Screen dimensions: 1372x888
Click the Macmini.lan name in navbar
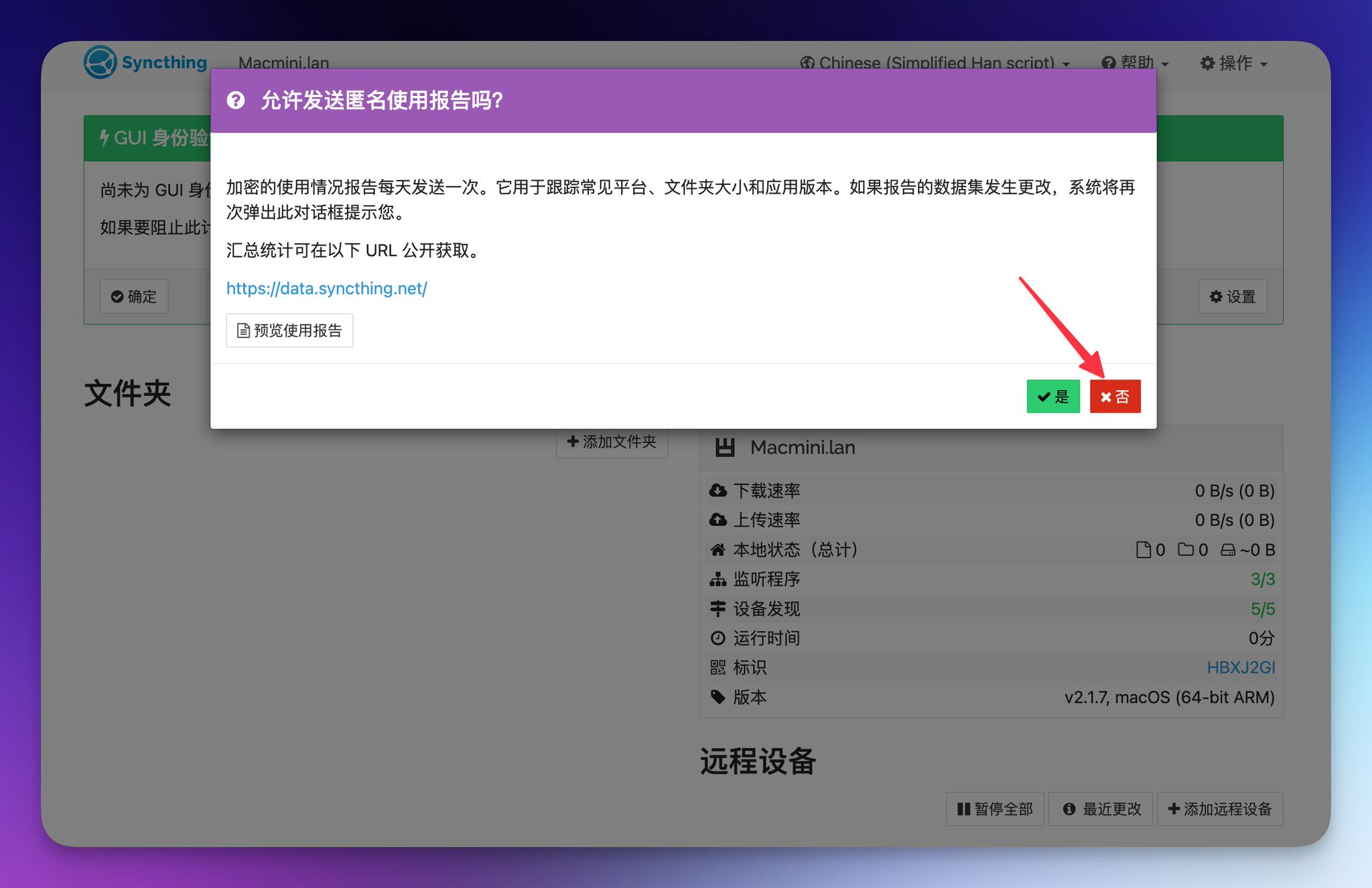283,63
